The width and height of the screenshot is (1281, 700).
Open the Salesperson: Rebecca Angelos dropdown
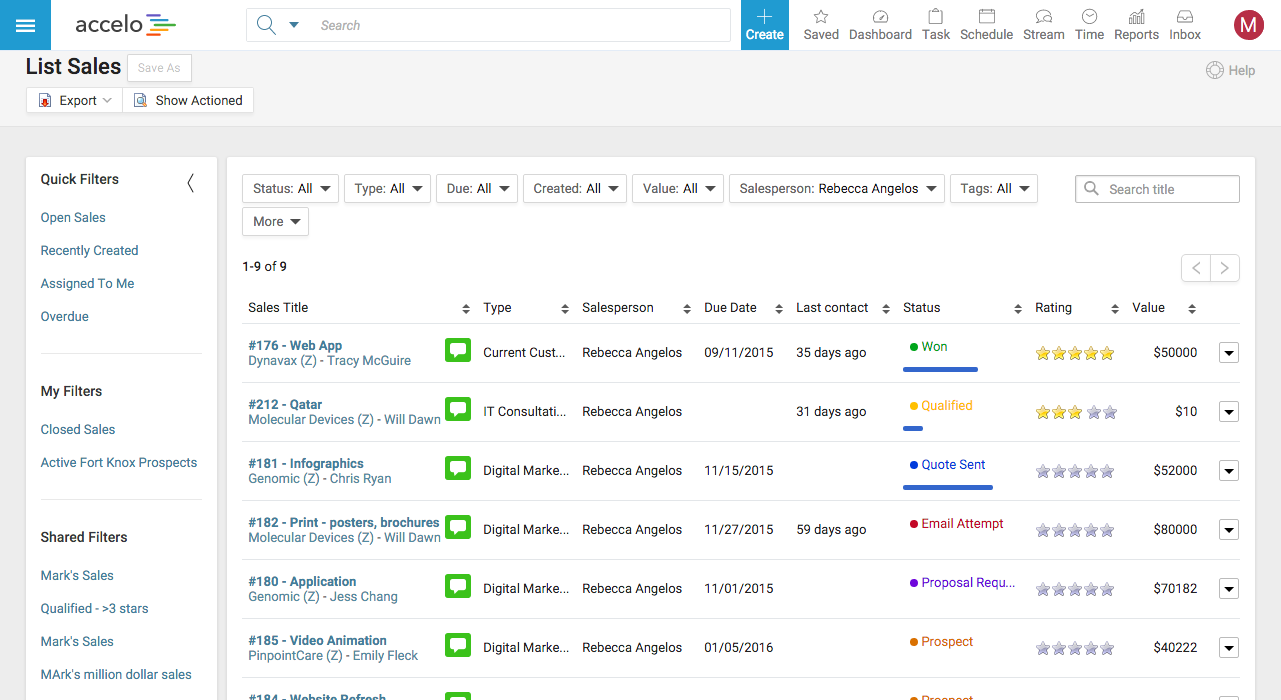pyautogui.click(x=837, y=188)
